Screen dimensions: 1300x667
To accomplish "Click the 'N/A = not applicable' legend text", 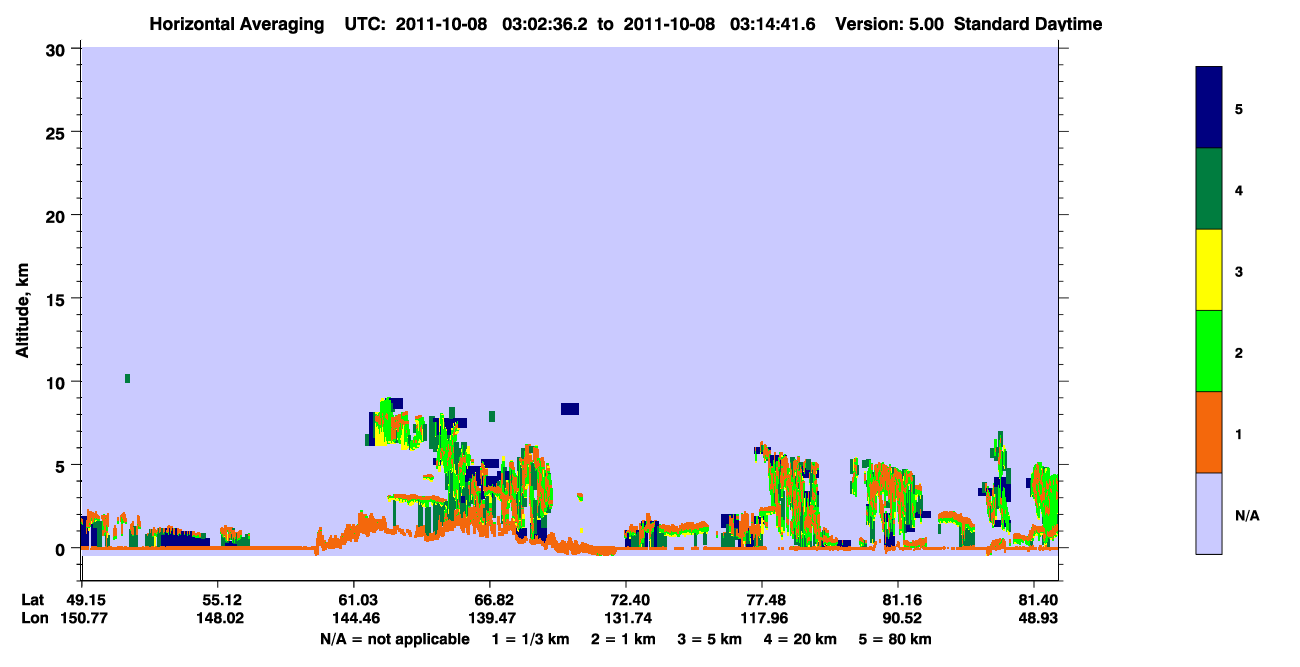I will [394, 639].
